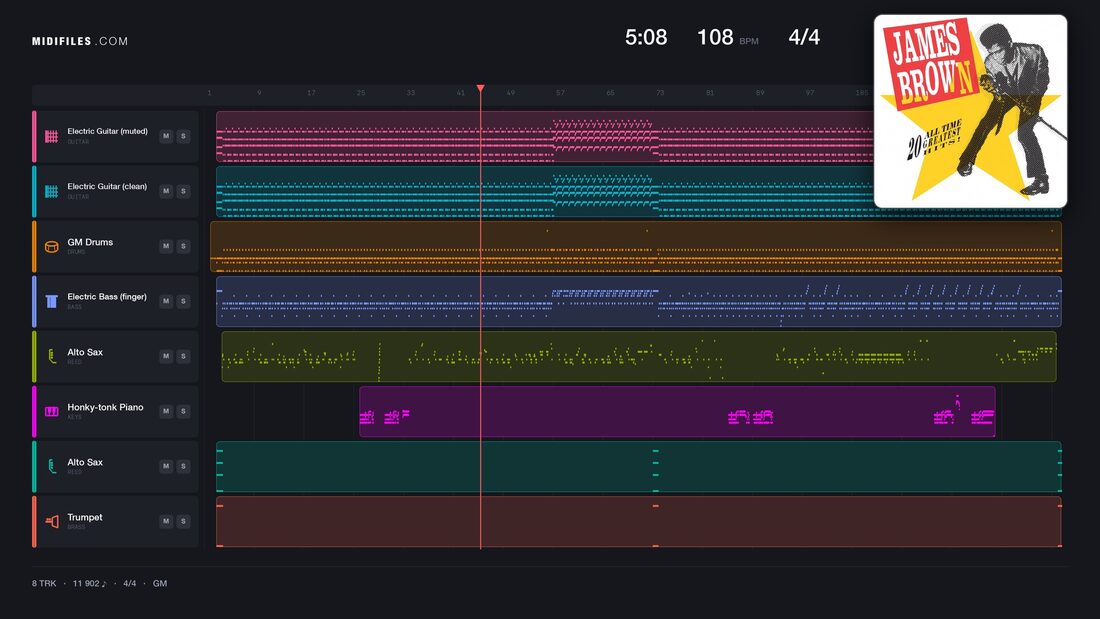Image resolution: width=1100 pixels, height=619 pixels.
Task: Solo the Electric Guitar (muted) track
Action: [x=183, y=136]
